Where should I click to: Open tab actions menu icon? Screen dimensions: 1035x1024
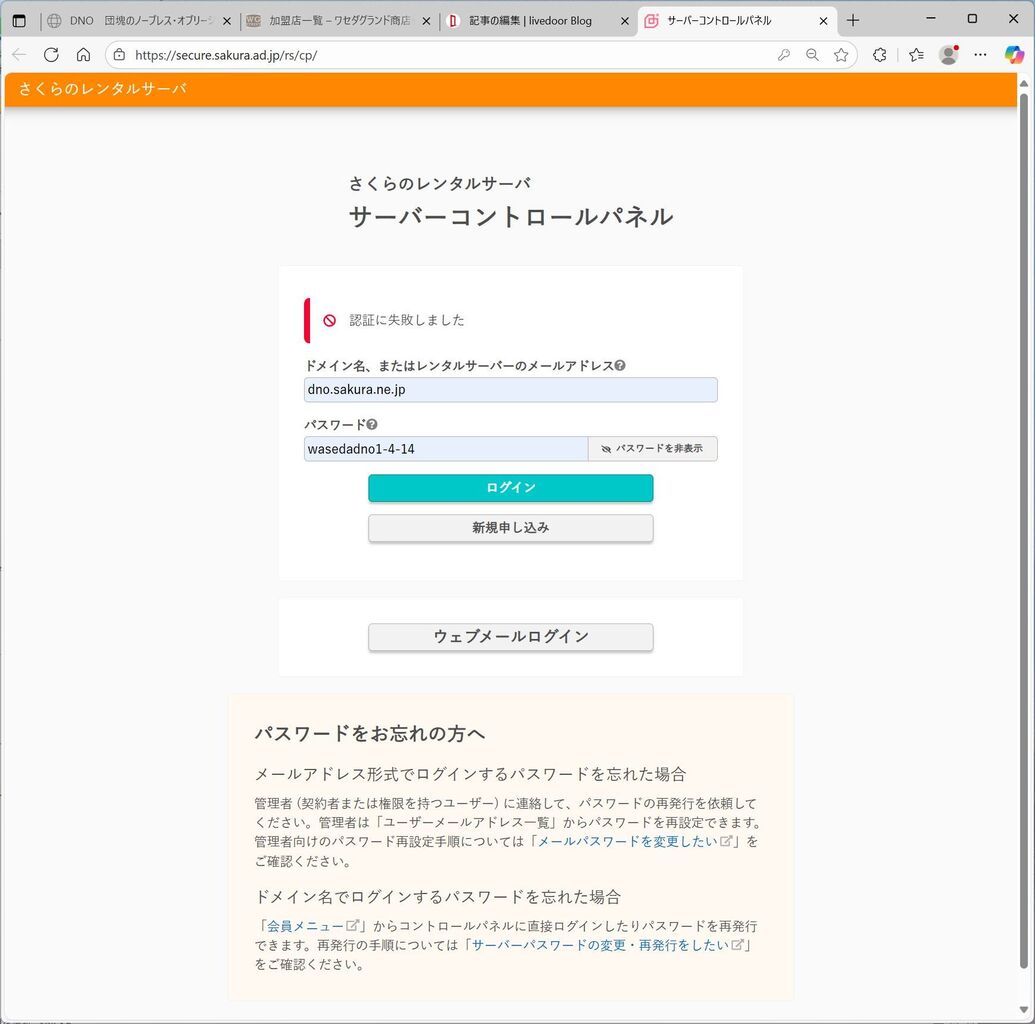tap(19, 20)
